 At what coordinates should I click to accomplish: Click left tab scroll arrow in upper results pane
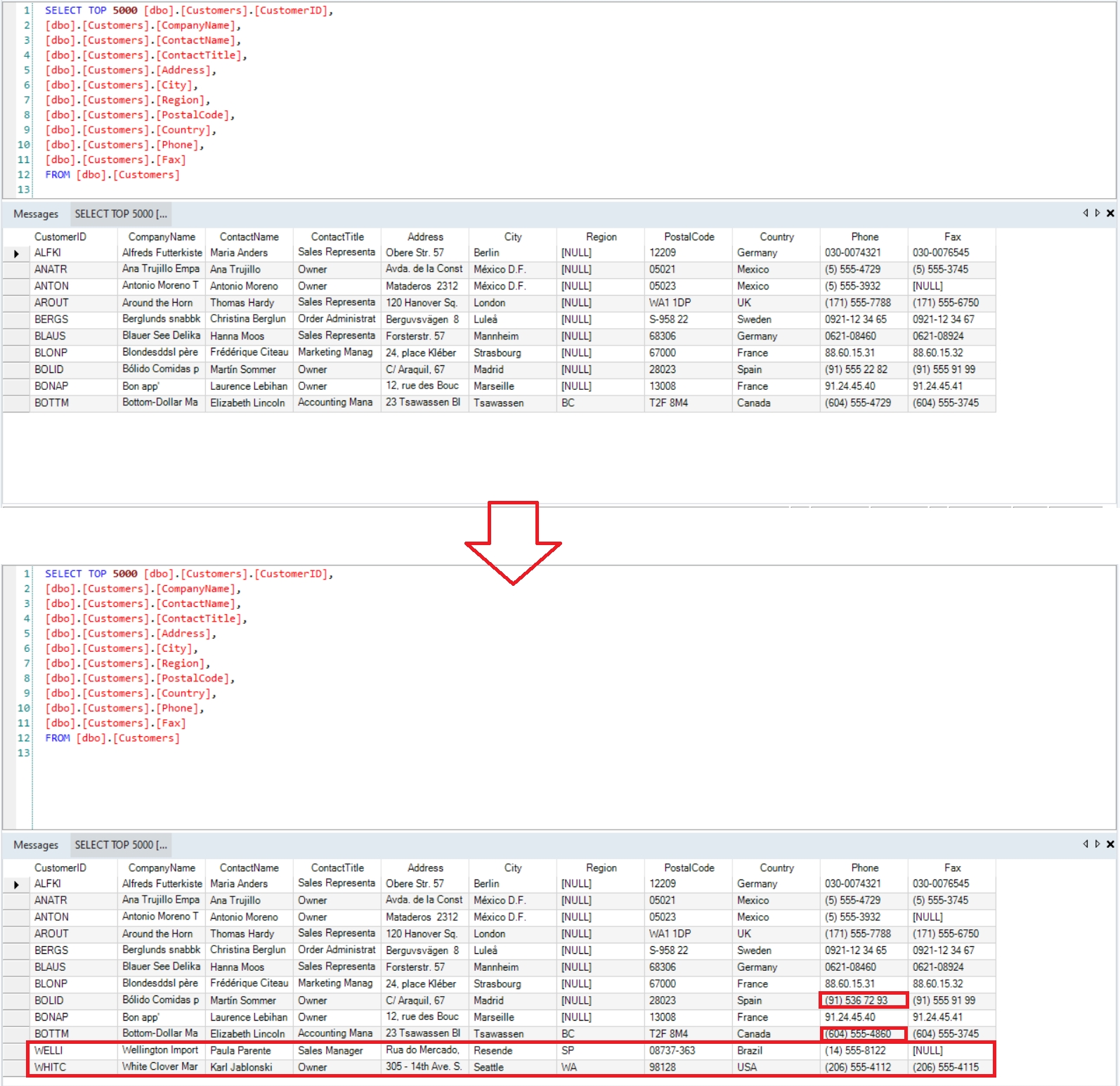1085,213
